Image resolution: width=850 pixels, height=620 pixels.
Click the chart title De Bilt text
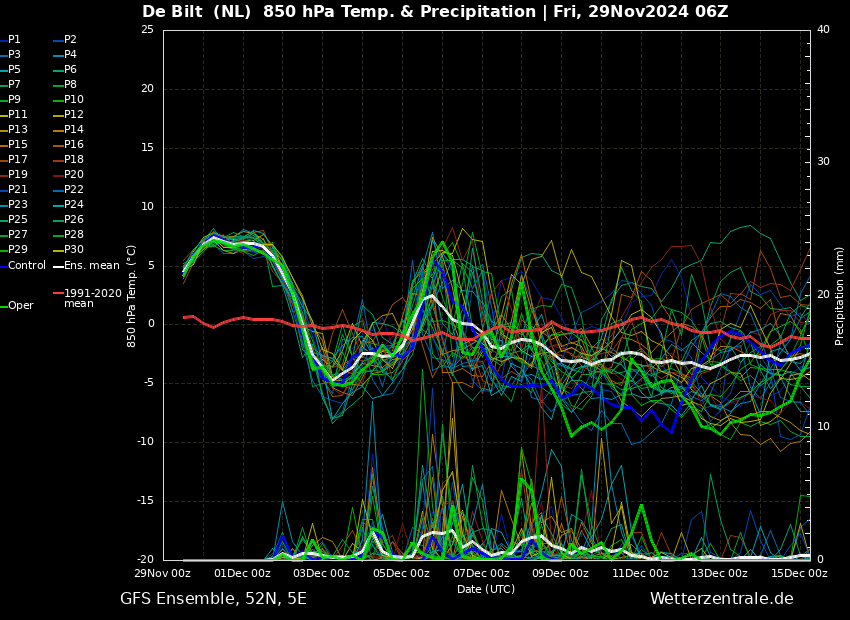click(x=175, y=12)
